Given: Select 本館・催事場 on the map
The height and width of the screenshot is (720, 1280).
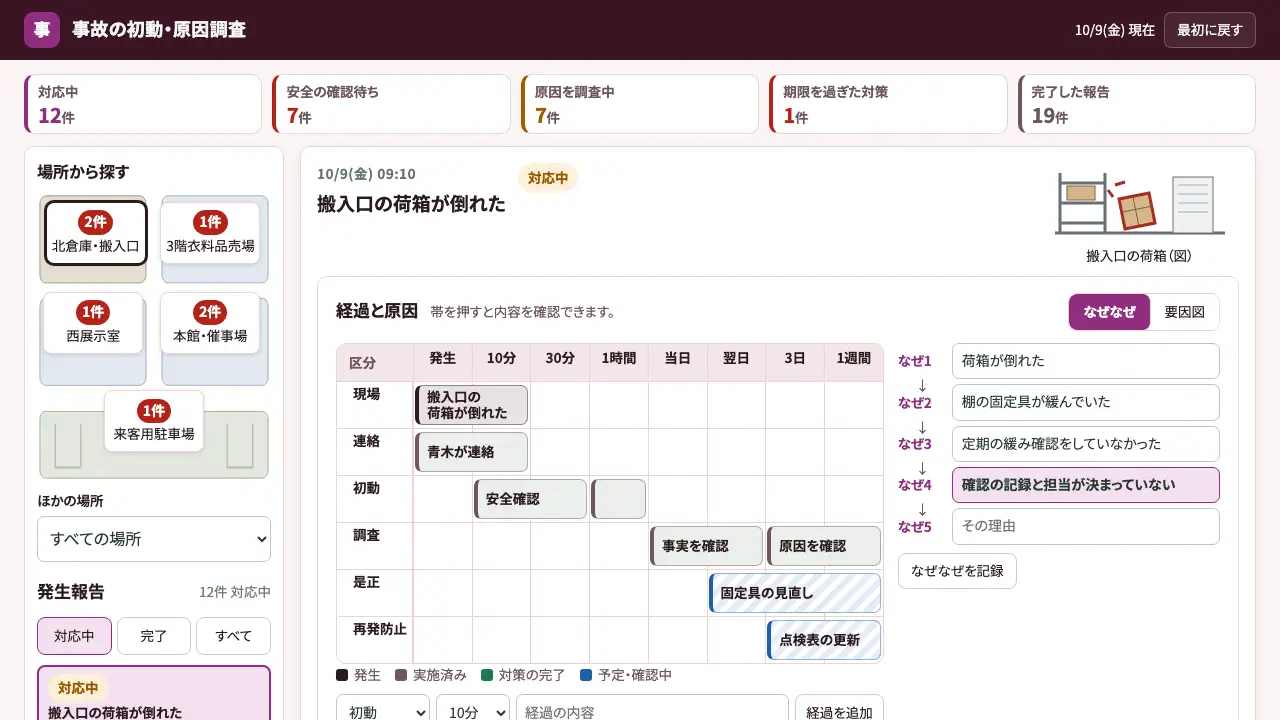Looking at the screenshot, I should (x=210, y=323).
